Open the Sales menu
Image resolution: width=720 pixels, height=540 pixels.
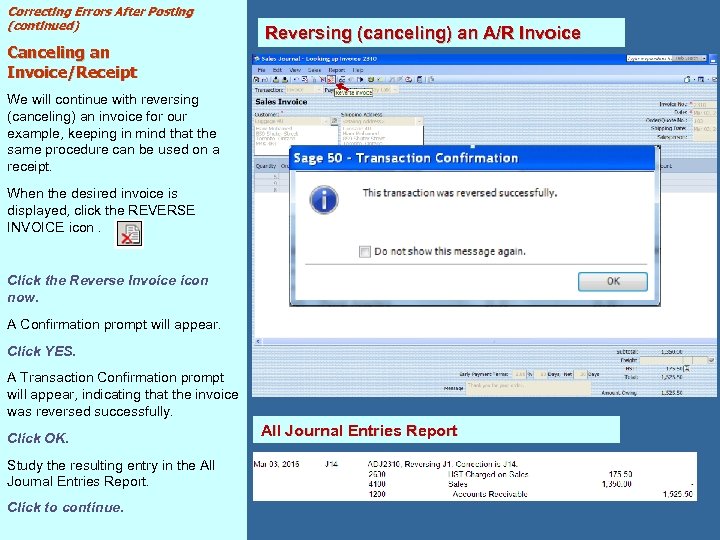pos(314,70)
